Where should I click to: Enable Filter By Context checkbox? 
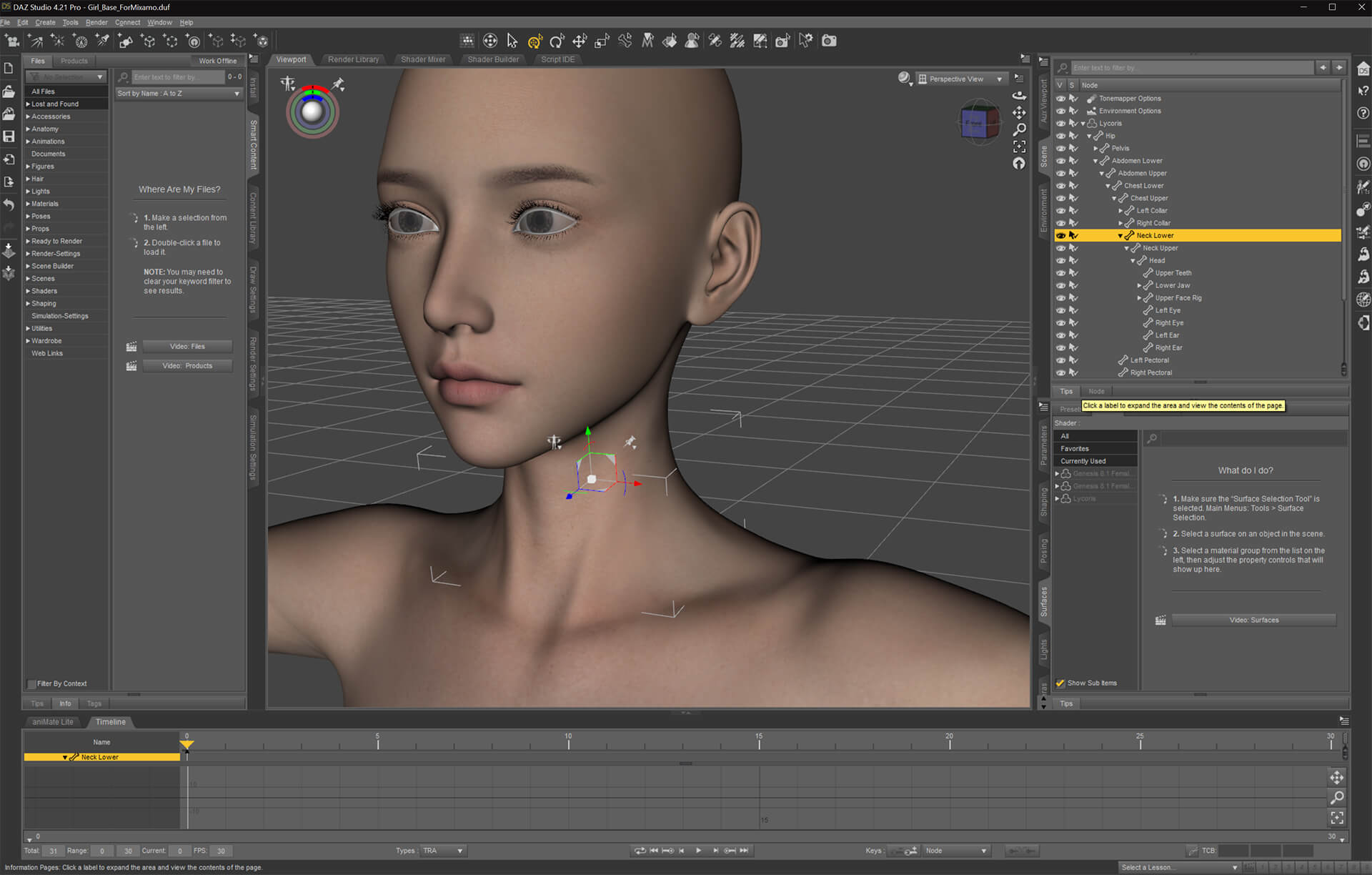click(x=31, y=684)
